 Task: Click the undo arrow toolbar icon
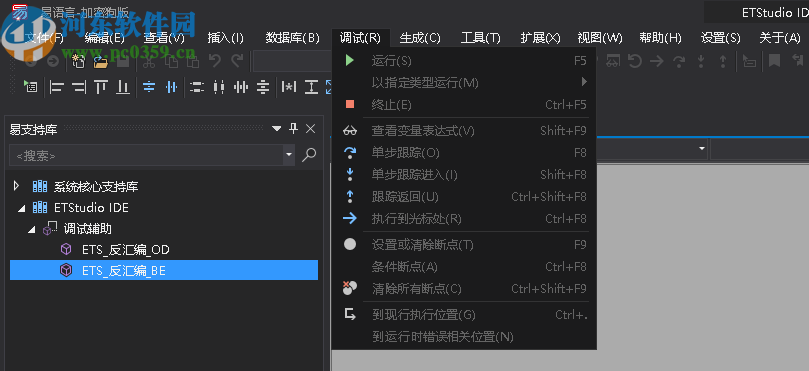(215, 61)
